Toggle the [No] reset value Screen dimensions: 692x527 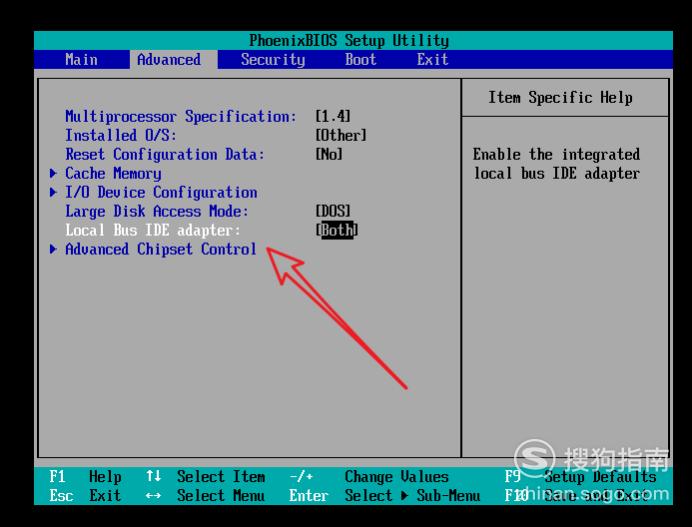[x=329, y=154]
